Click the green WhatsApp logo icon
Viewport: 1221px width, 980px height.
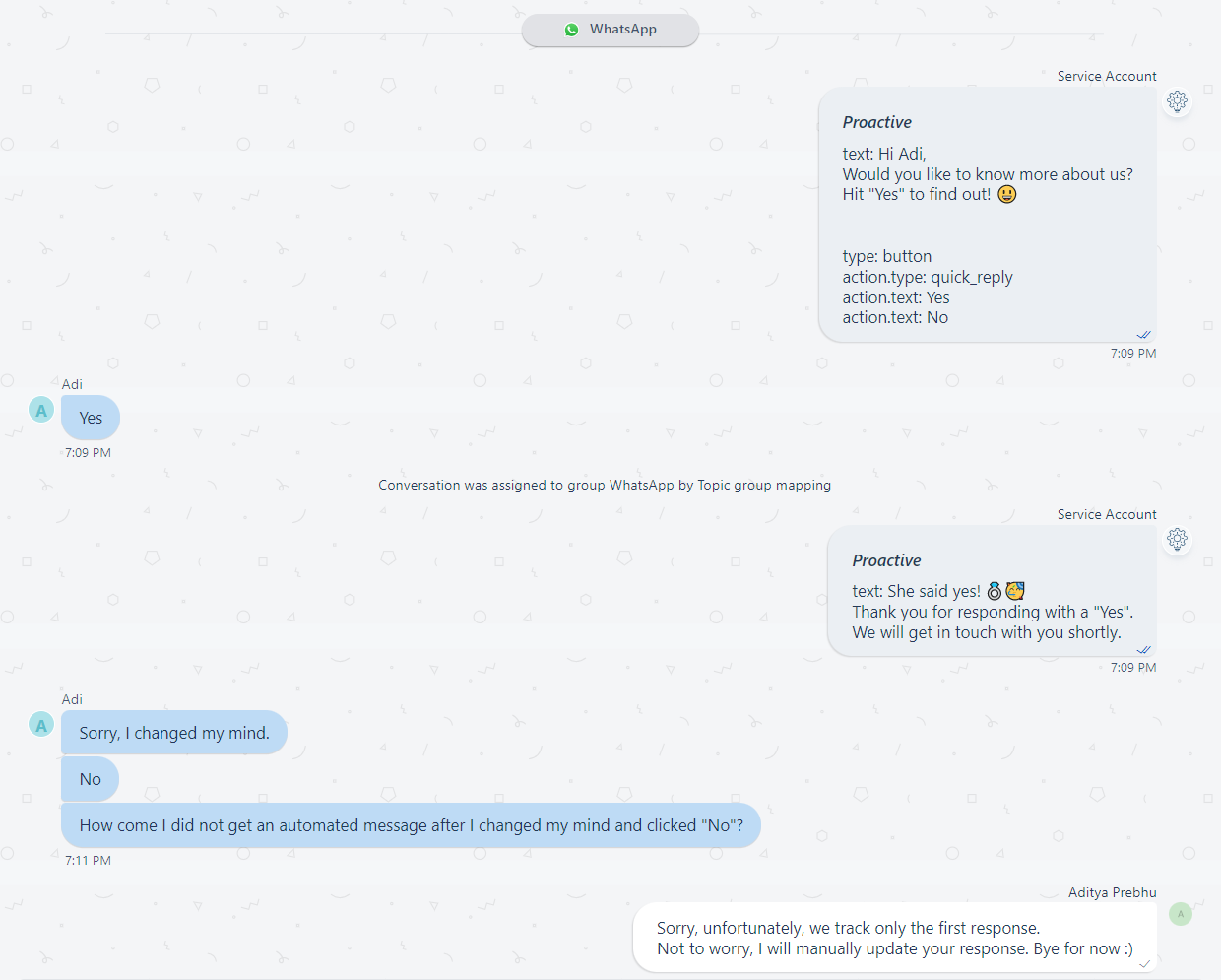571,30
